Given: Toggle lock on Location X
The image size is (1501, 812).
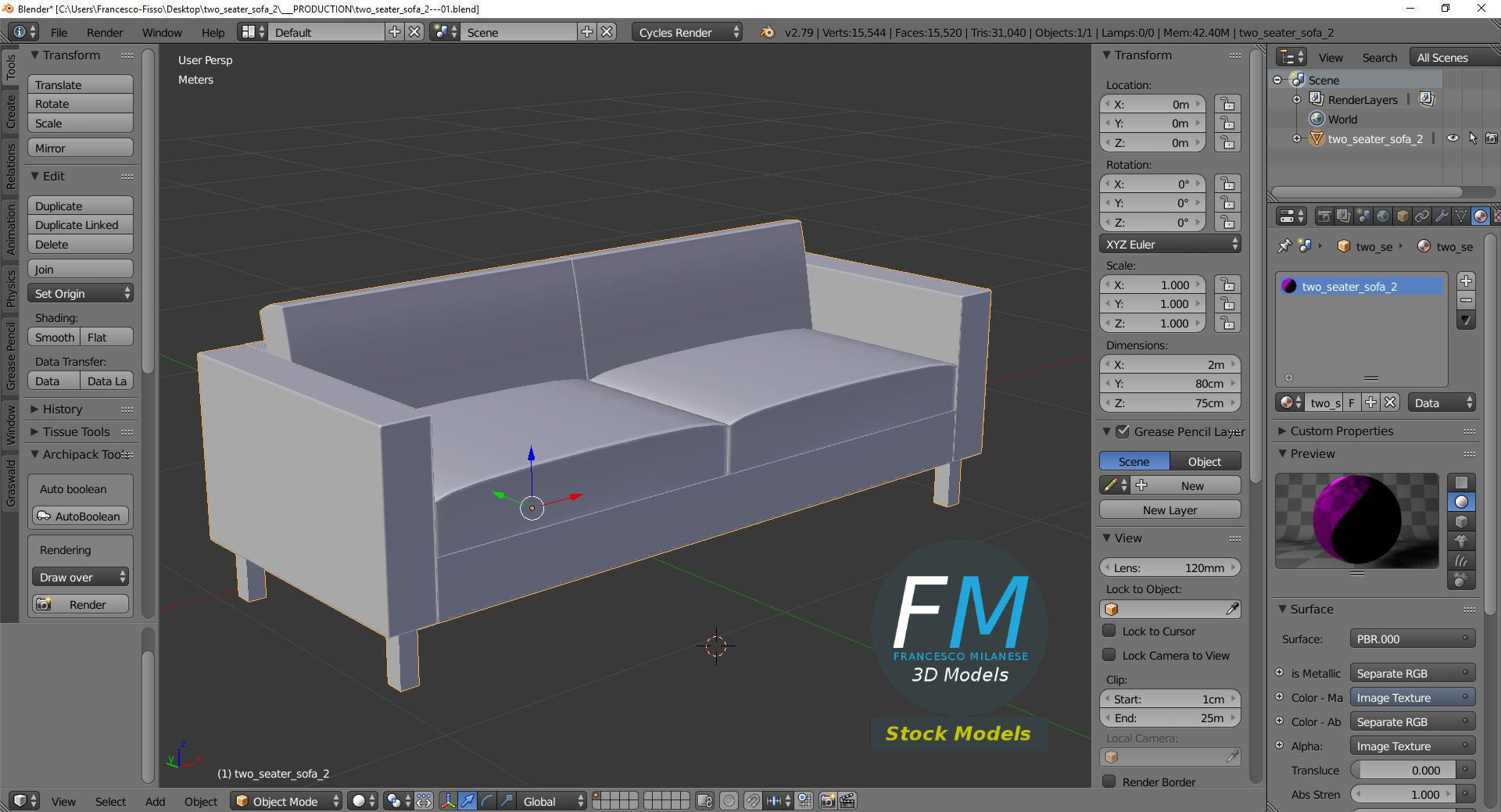Looking at the screenshot, I should point(1228,104).
